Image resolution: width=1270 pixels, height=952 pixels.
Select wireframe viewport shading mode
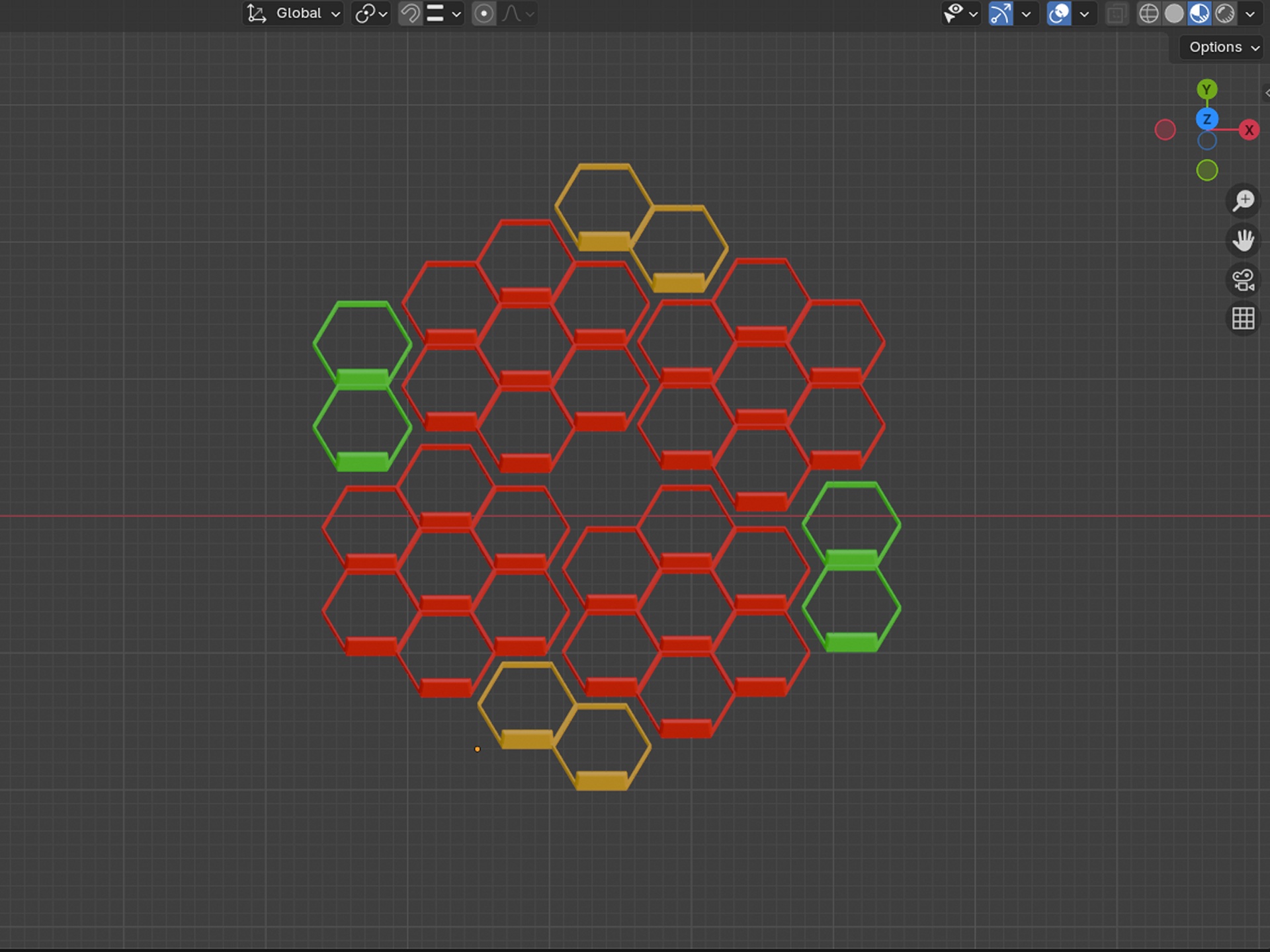(x=1149, y=13)
